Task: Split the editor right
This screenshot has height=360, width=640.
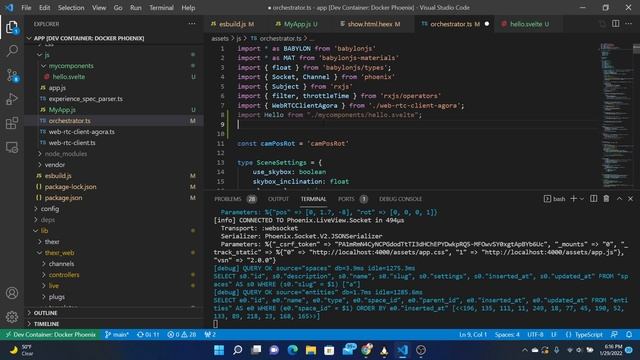Action: pos(616,24)
